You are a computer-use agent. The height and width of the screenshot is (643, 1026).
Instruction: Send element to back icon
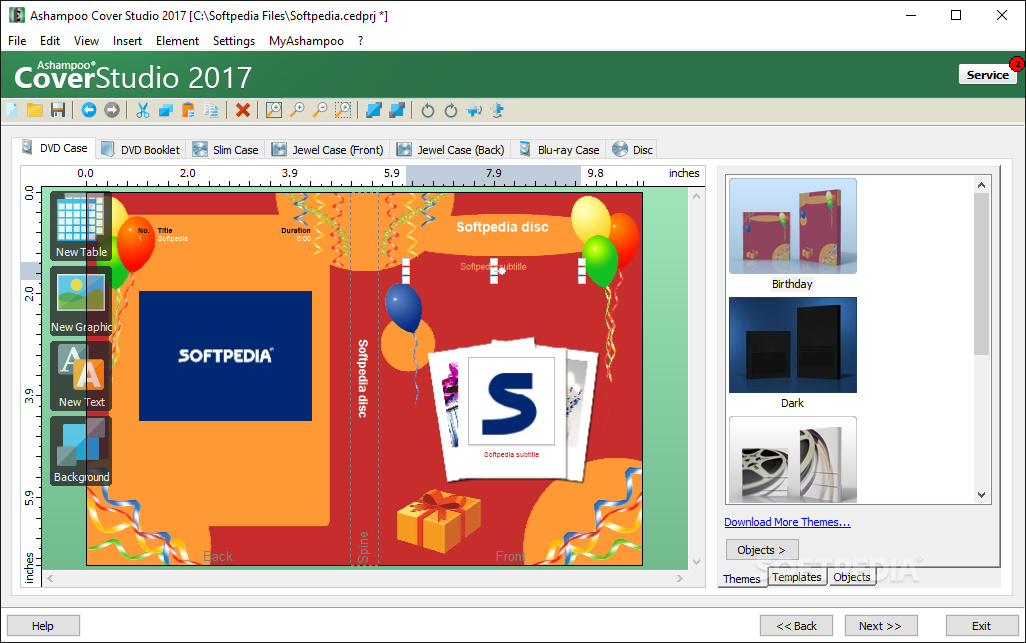click(397, 110)
